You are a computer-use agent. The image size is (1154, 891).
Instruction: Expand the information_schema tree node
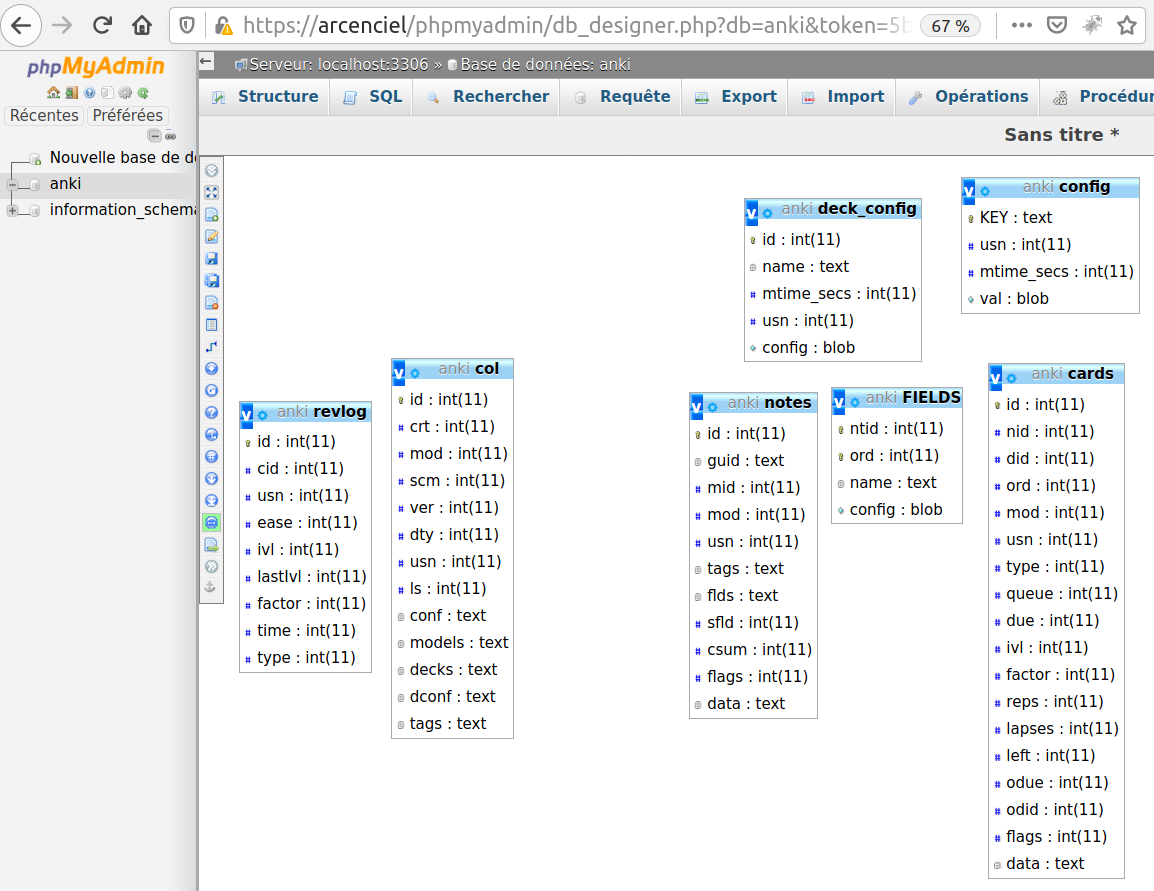pos(13,210)
